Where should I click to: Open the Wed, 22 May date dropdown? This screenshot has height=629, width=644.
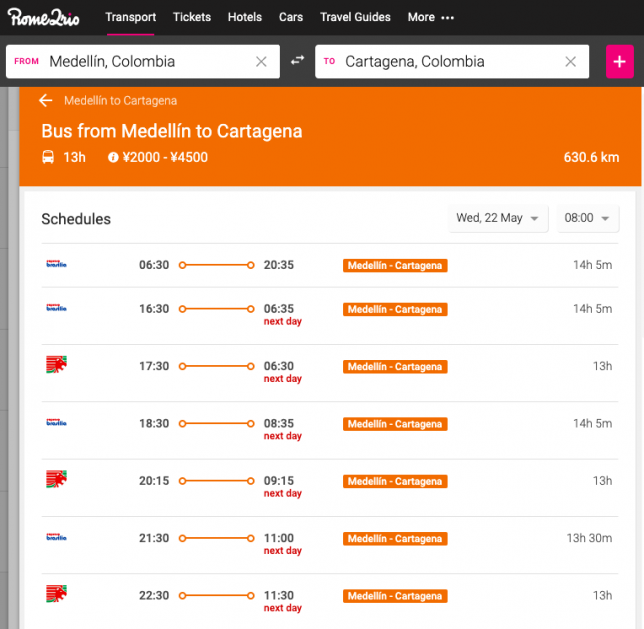498,218
